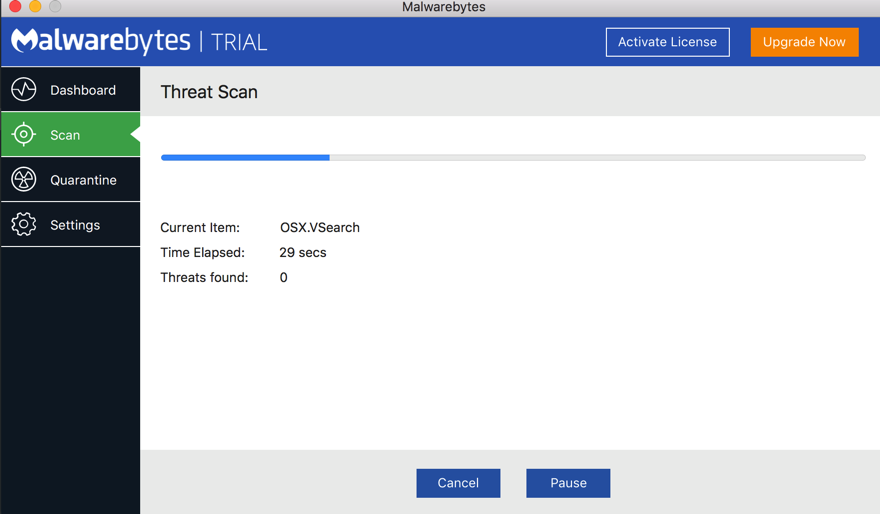Screen dimensions: 880x514
Task: Click the current item OSX.VSearch text
Action: tap(320, 227)
